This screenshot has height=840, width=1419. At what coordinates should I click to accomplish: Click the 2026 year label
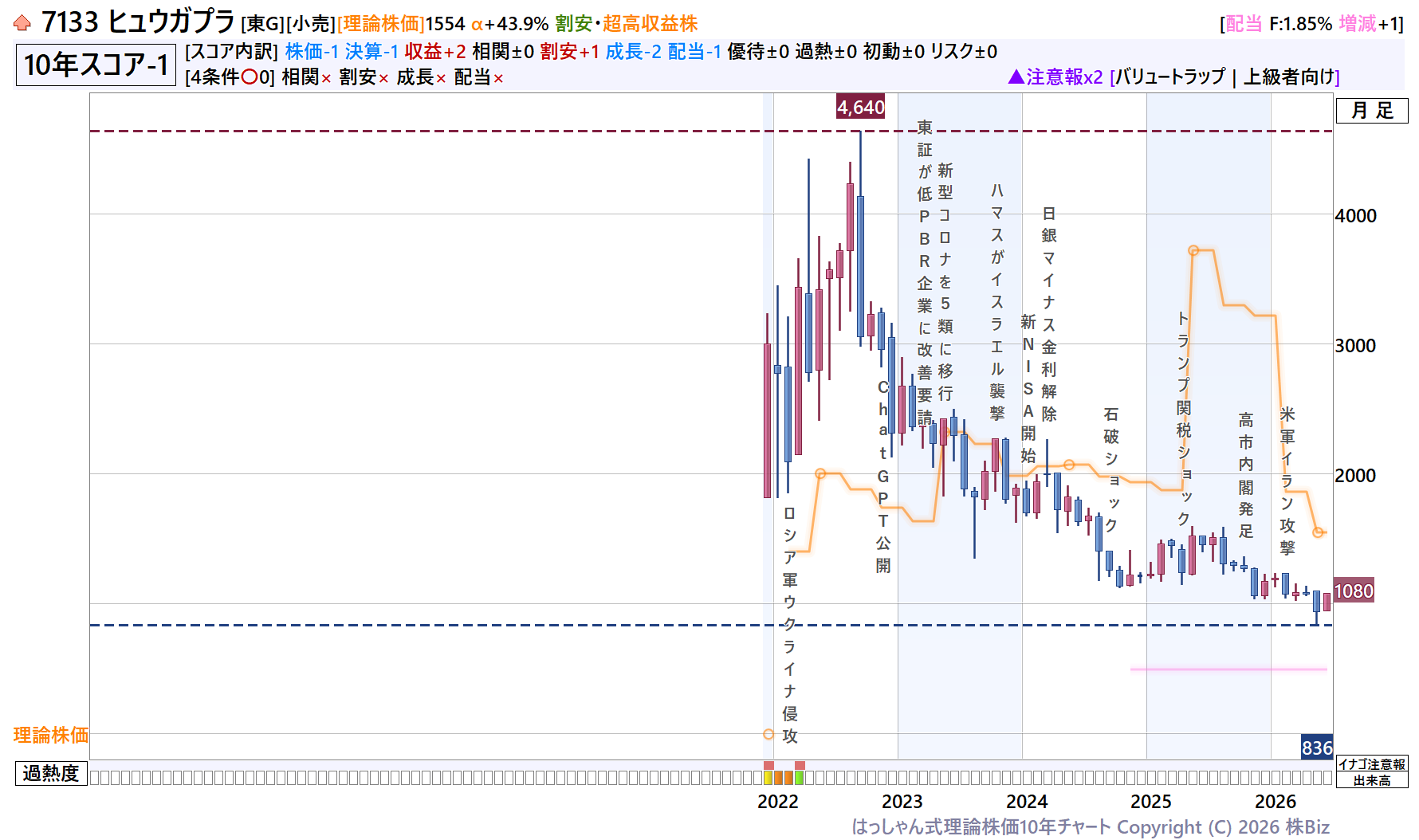pyautogui.click(x=1276, y=802)
